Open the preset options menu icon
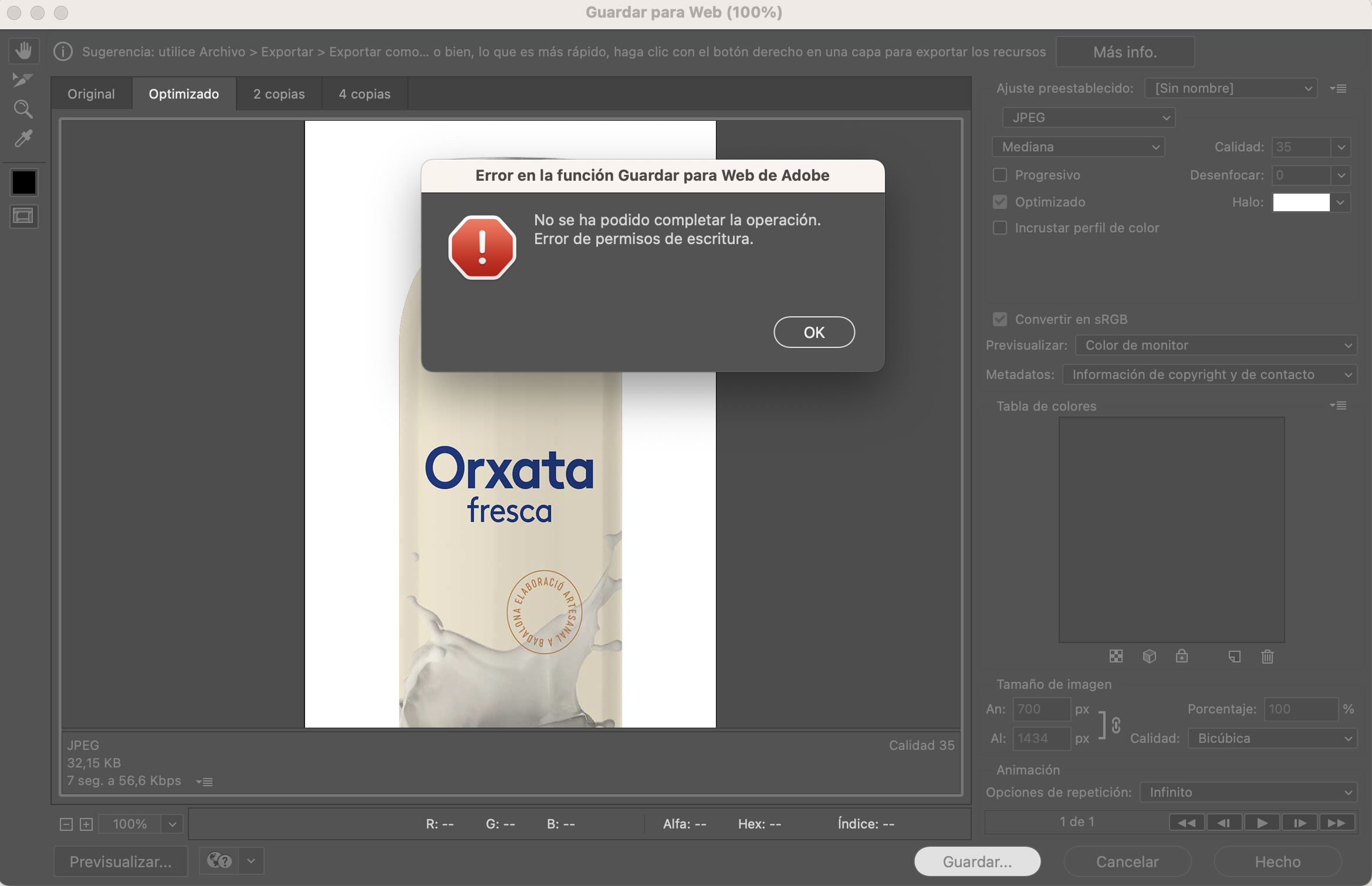1372x886 pixels. pos(1338,89)
